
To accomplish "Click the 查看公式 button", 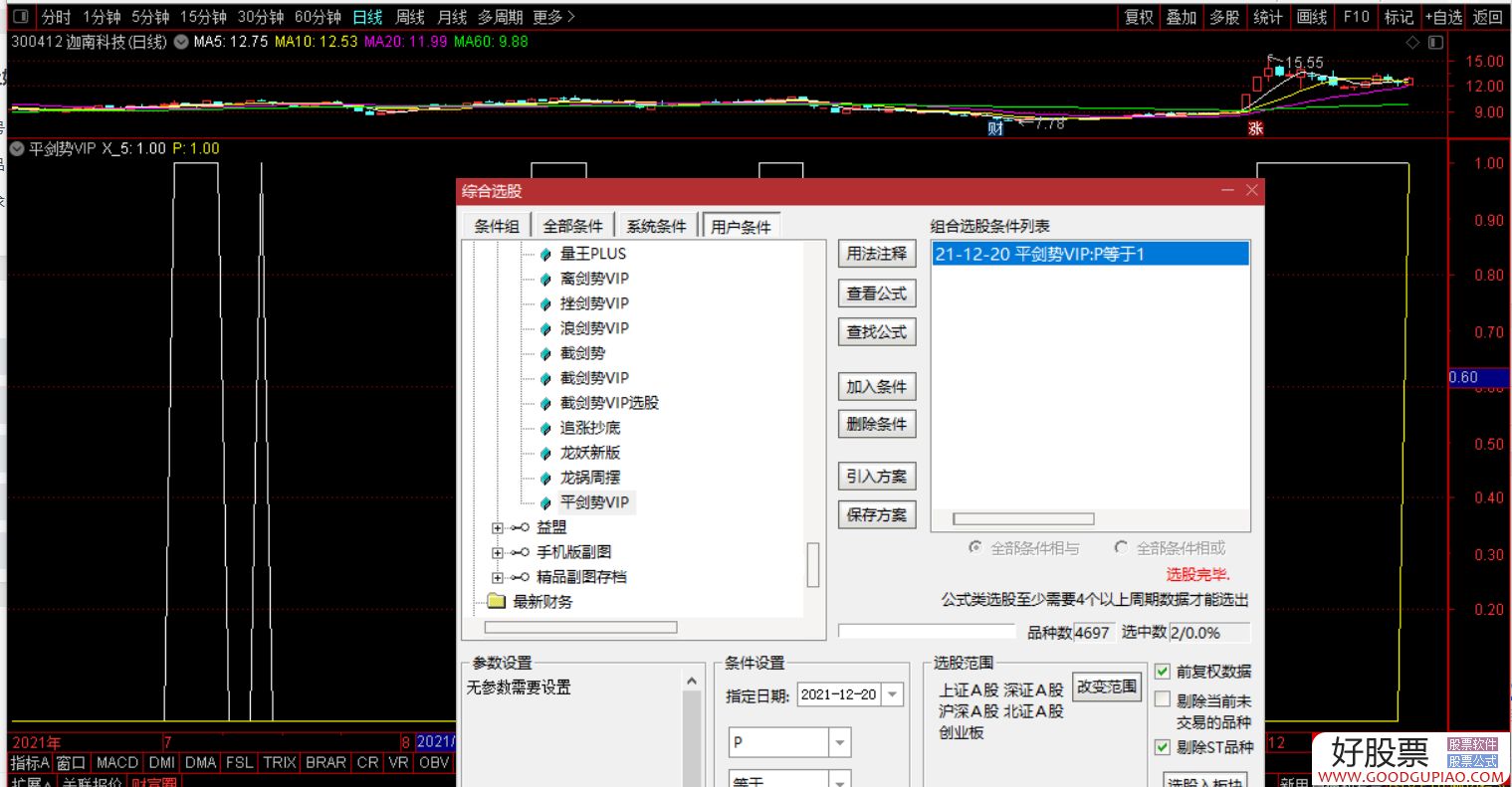I will coord(876,294).
